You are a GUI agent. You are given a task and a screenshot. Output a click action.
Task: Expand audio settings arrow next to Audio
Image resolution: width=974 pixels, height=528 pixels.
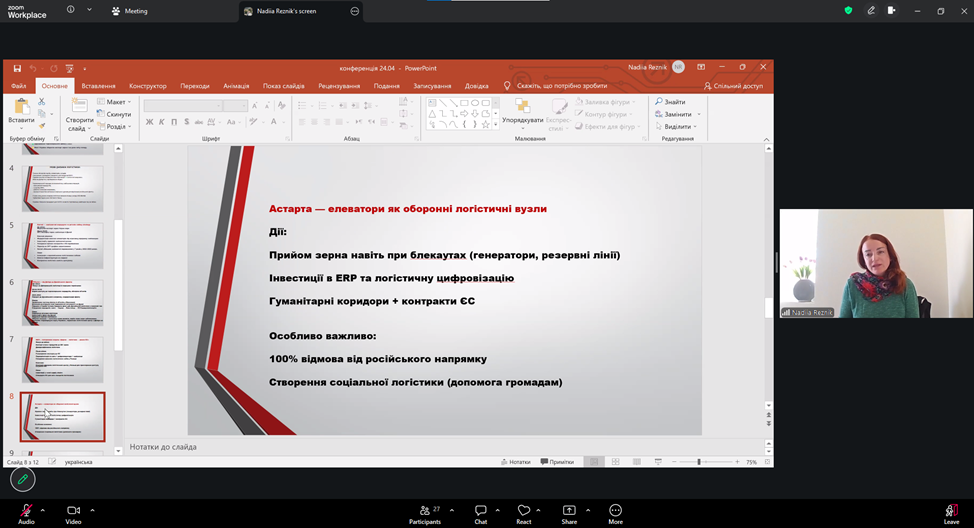[44, 510]
